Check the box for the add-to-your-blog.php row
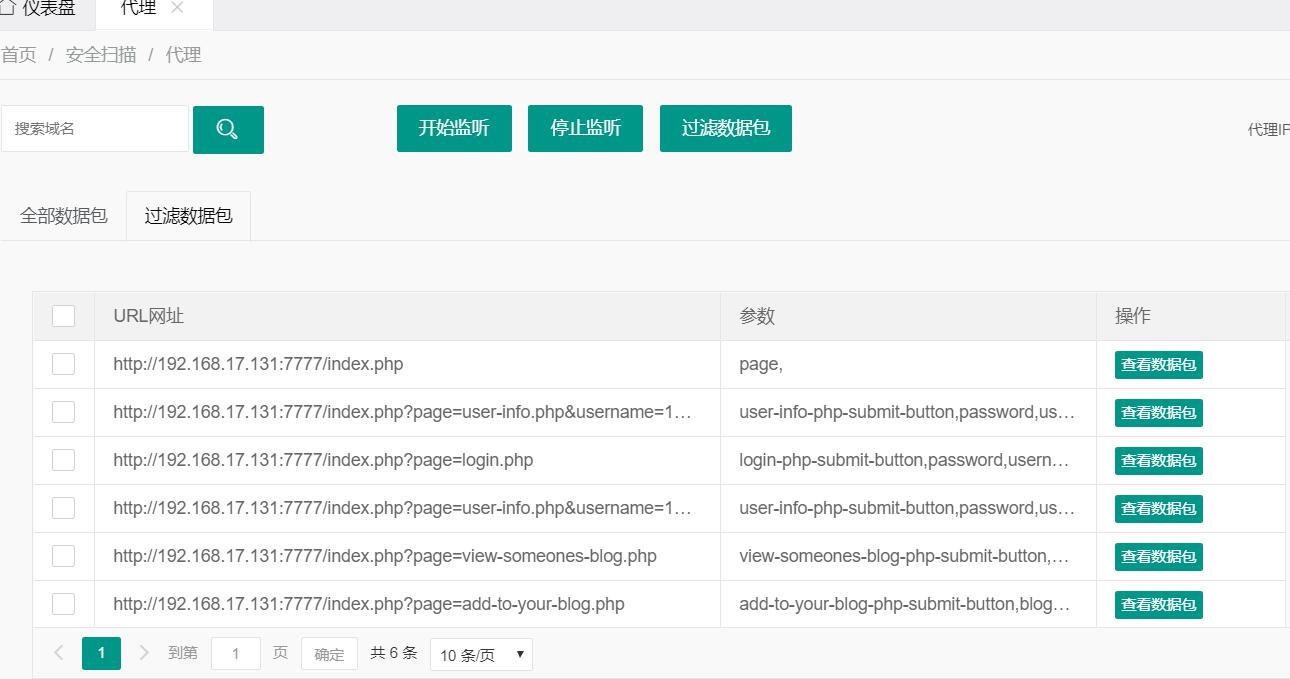This screenshot has height=679, width=1290. click(x=63, y=604)
